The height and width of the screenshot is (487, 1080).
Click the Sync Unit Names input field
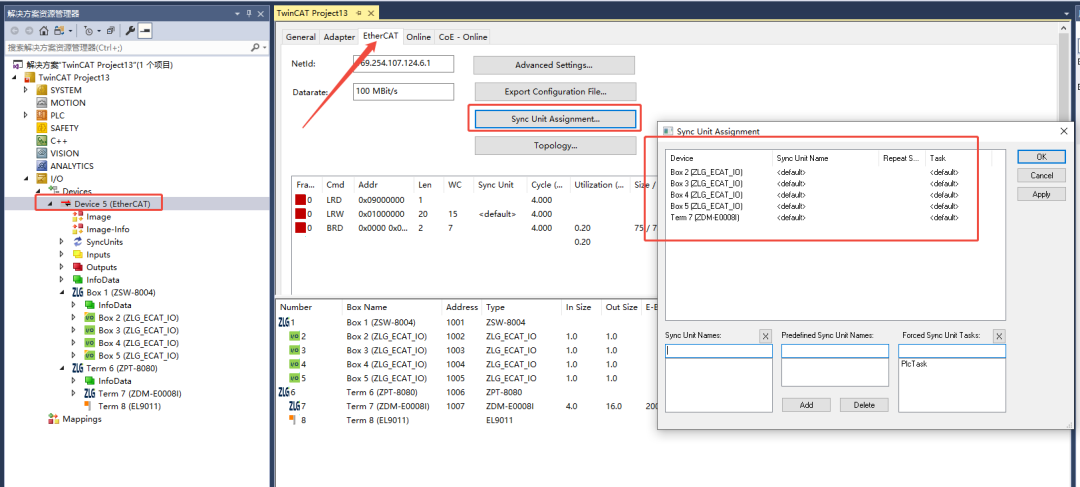tap(719, 351)
